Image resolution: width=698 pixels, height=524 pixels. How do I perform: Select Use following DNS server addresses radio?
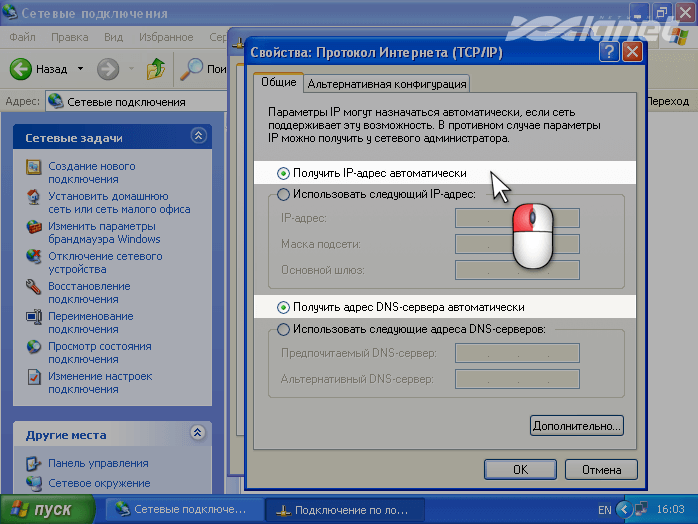coord(283,329)
